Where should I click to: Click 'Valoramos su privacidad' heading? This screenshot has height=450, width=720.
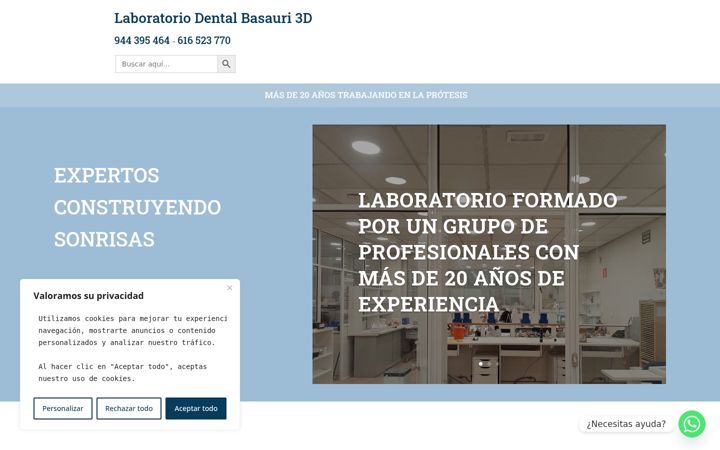pos(89,296)
